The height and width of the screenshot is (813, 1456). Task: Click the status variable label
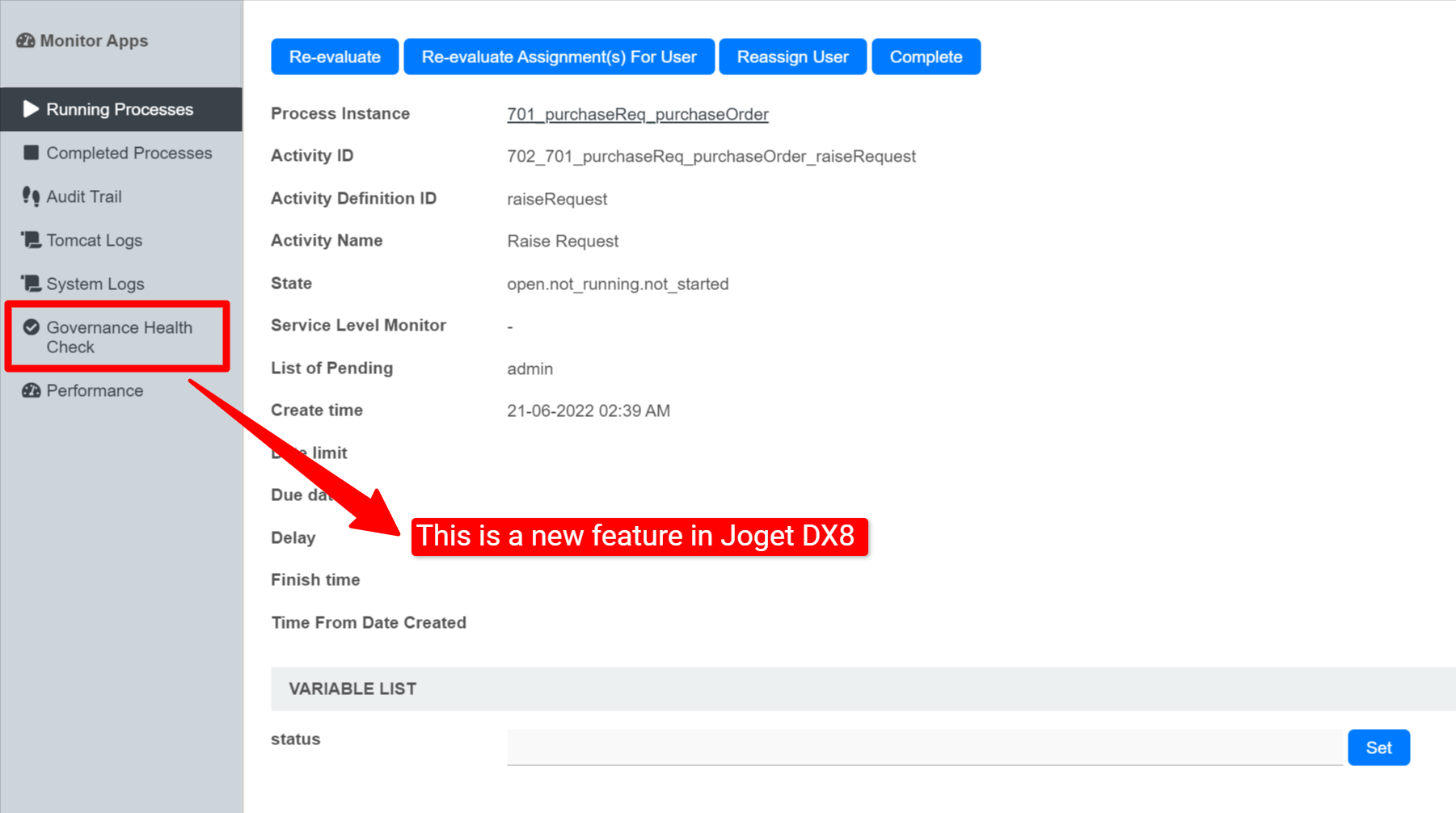(x=296, y=739)
